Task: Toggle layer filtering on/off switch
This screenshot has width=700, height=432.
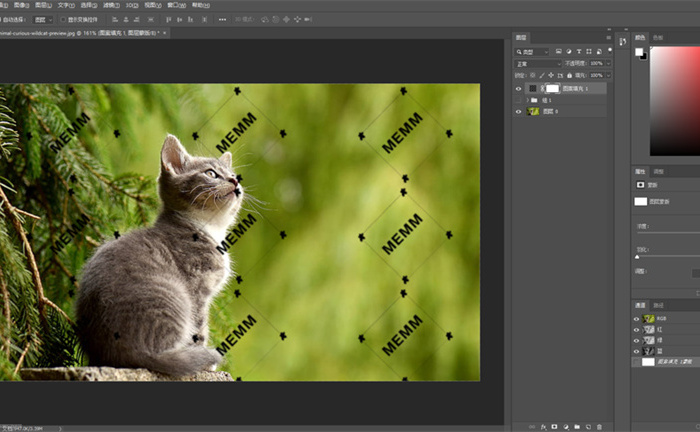Action: pos(610,50)
